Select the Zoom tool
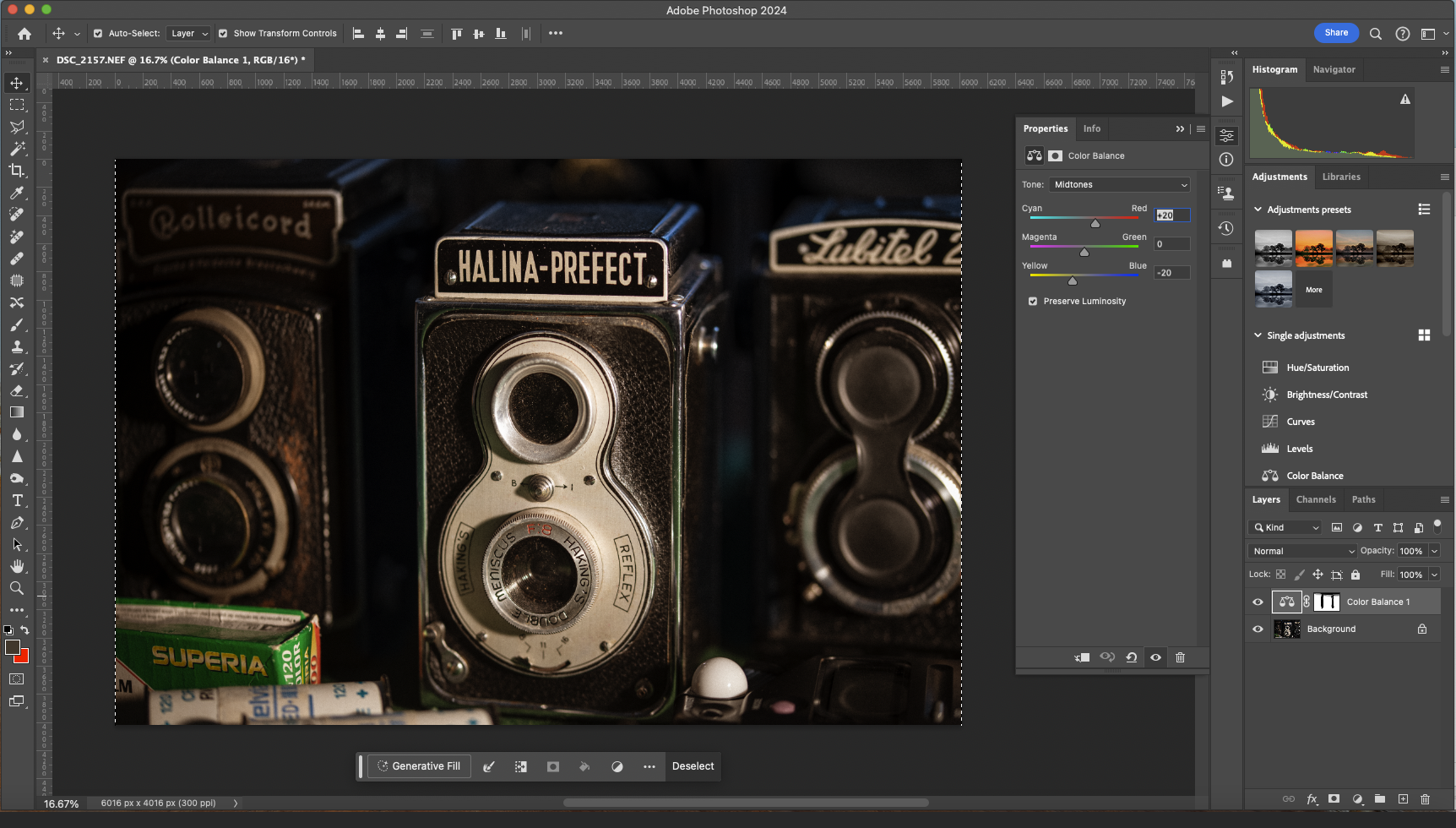Image resolution: width=1456 pixels, height=828 pixels. pyautogui.click(x=17, y=588)
